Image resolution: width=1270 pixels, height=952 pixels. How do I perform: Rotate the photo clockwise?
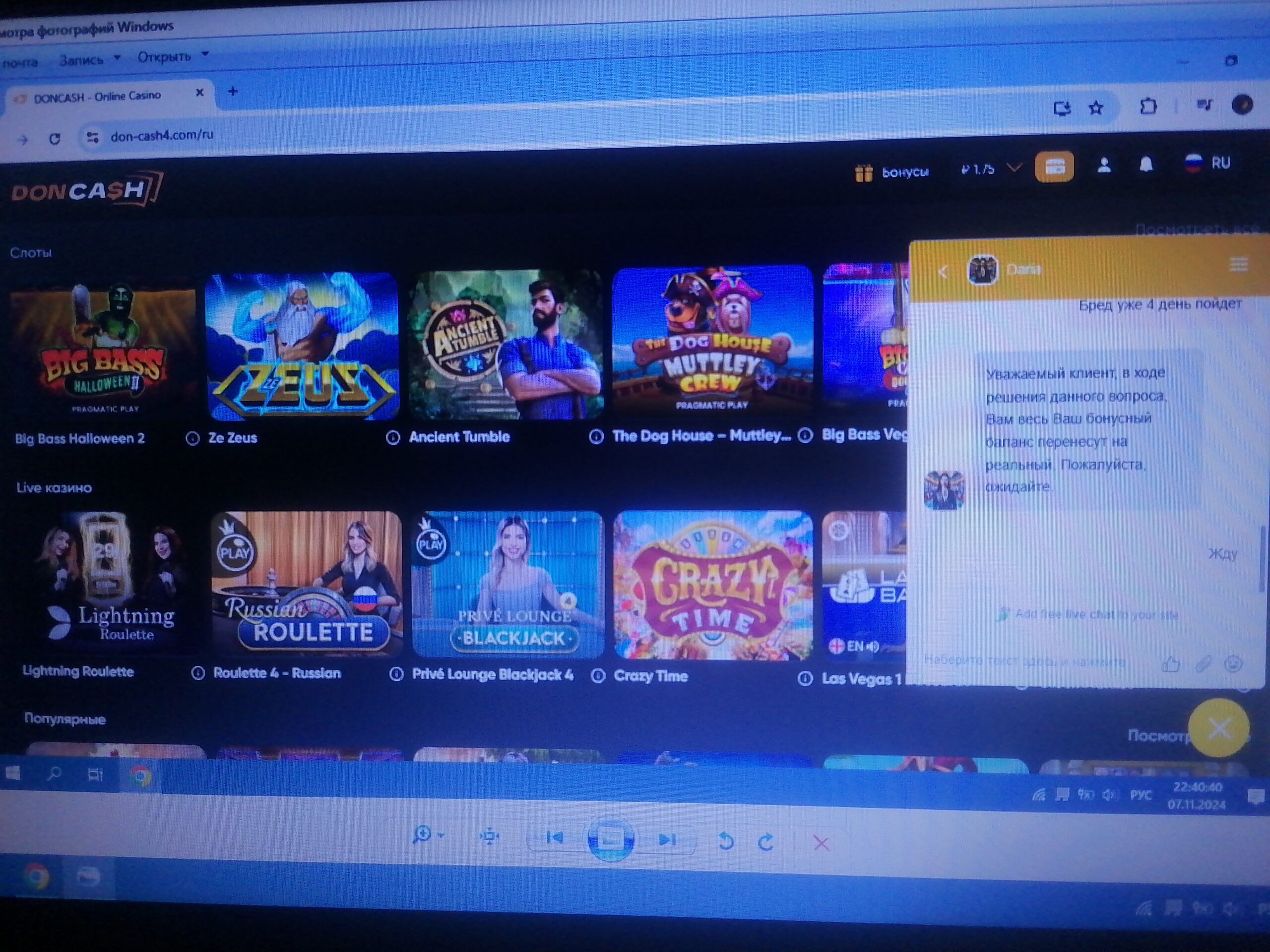(x=766, y=842)
